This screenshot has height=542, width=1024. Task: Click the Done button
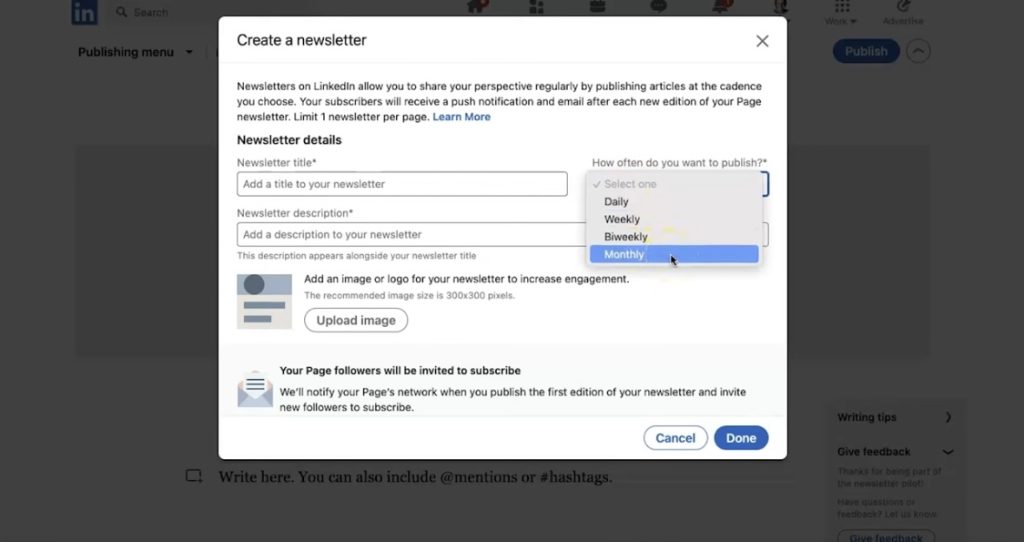(x=741, y=438)
